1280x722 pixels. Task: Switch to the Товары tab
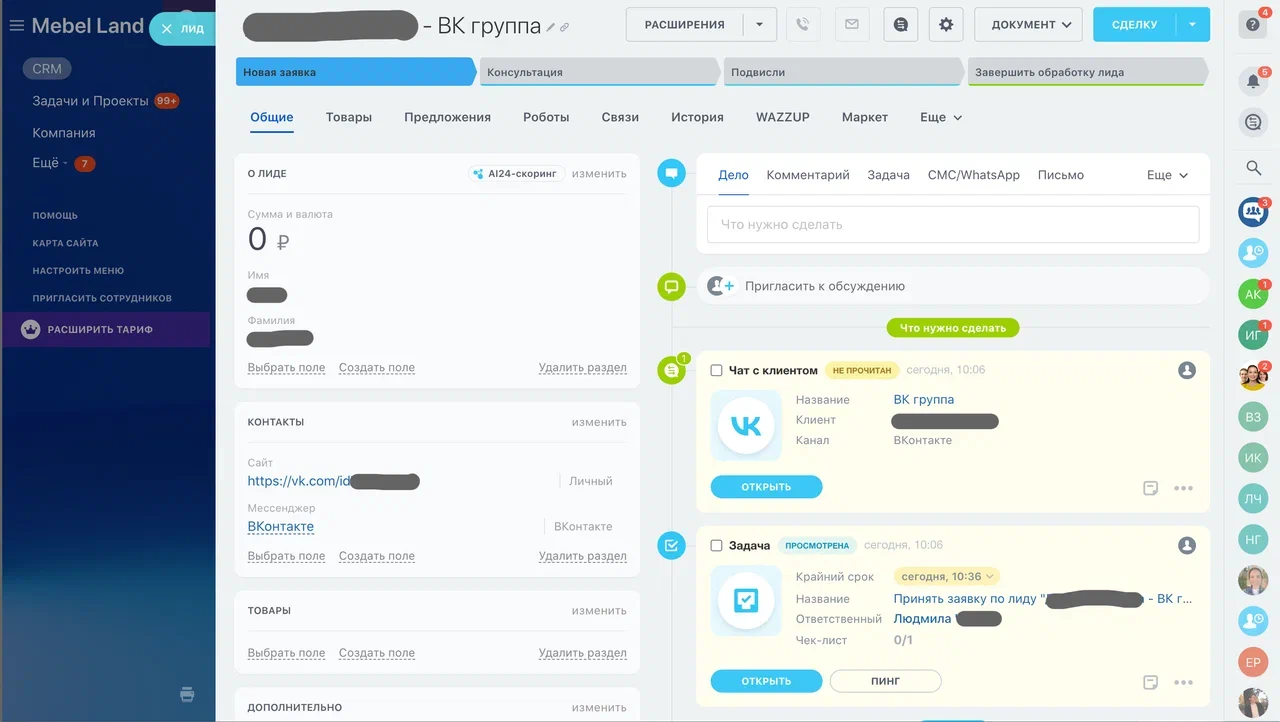point(348,117)
